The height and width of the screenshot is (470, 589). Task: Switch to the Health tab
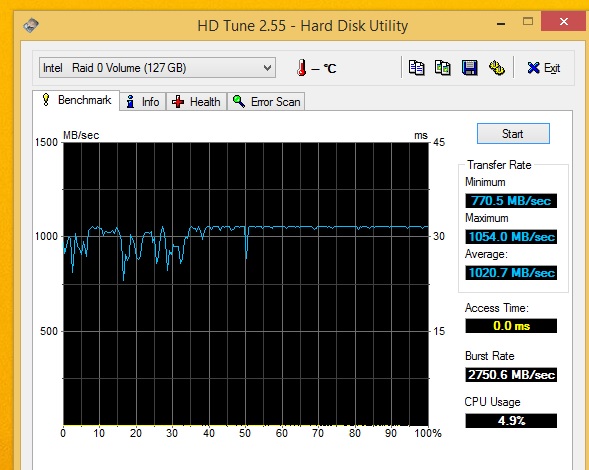tap(196, 102)
